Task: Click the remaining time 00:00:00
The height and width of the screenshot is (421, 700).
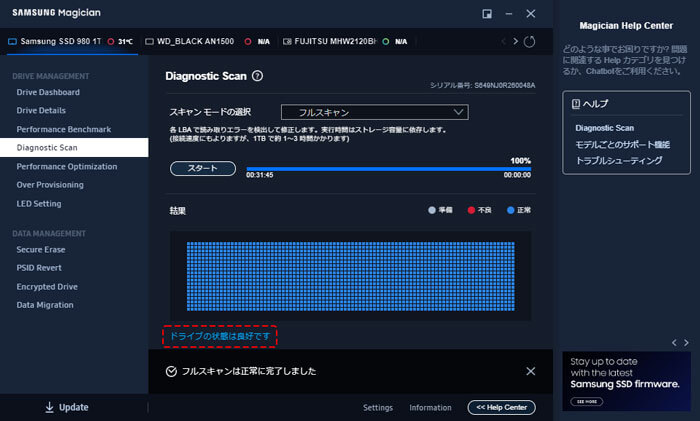Action: click(x=517, y=175)
